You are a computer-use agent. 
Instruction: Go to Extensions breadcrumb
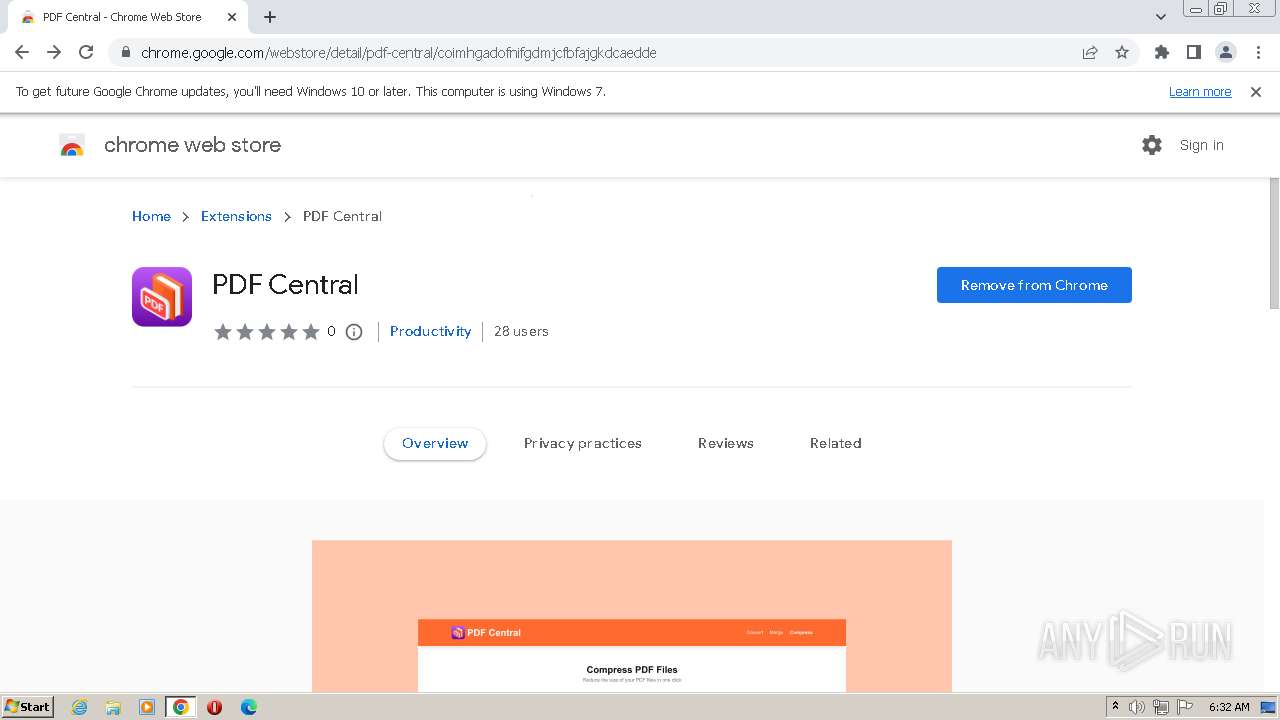tap(236, 216)
